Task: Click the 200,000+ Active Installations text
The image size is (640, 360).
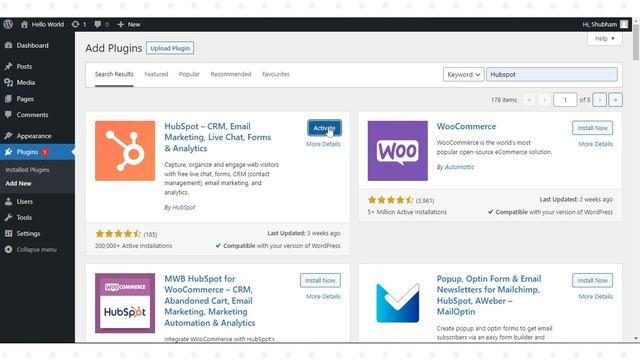Action: click(133, 246)
